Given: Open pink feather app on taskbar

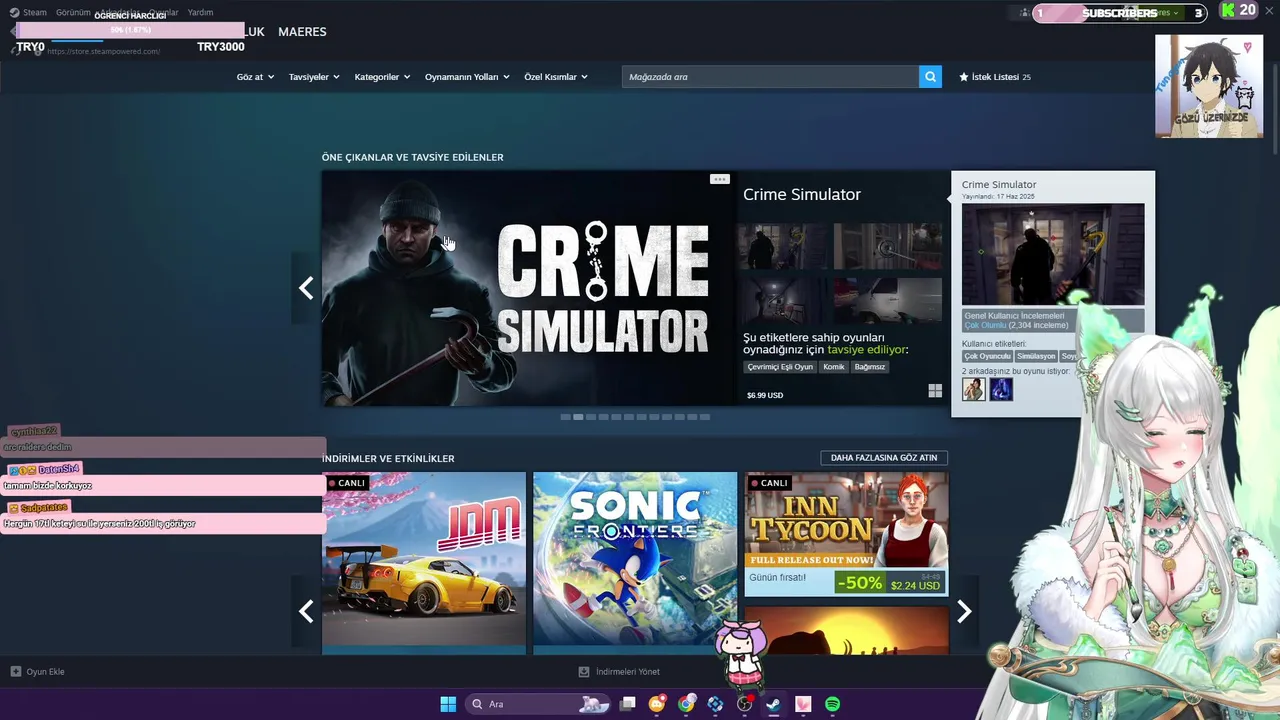Looking at the screenshot, I should pyautogui.click(x=803, y=704).
